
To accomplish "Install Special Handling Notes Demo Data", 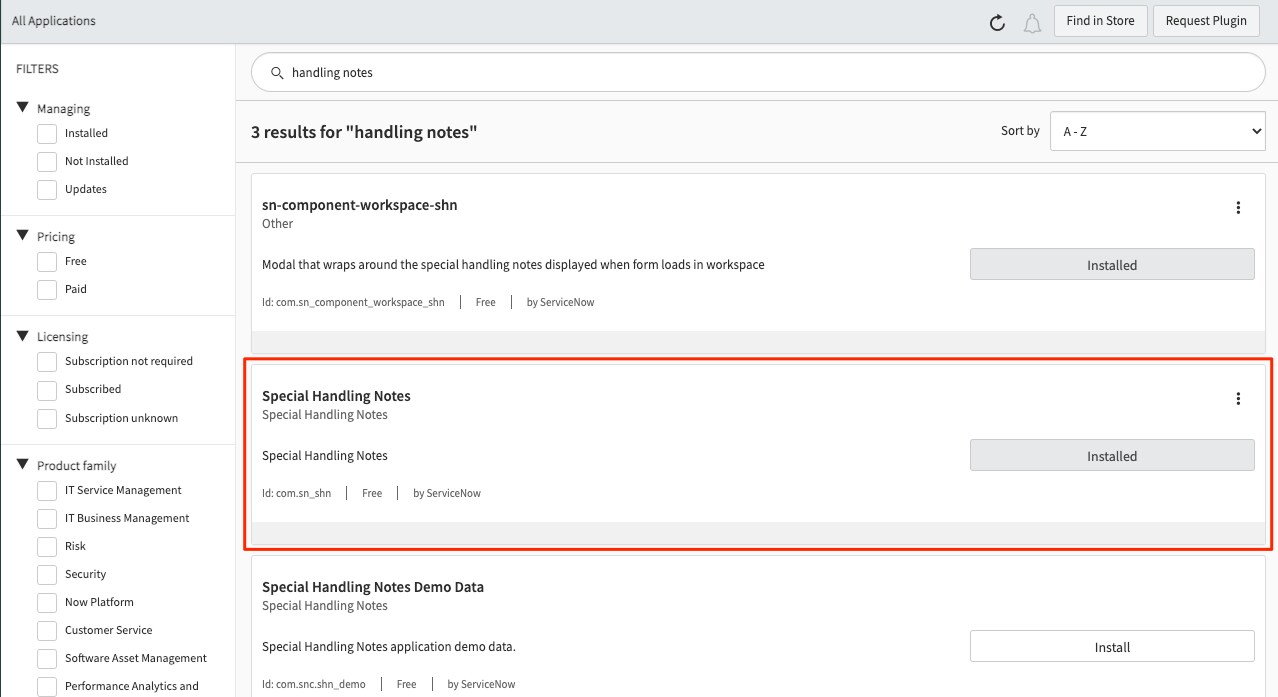I will (1112, 646).
